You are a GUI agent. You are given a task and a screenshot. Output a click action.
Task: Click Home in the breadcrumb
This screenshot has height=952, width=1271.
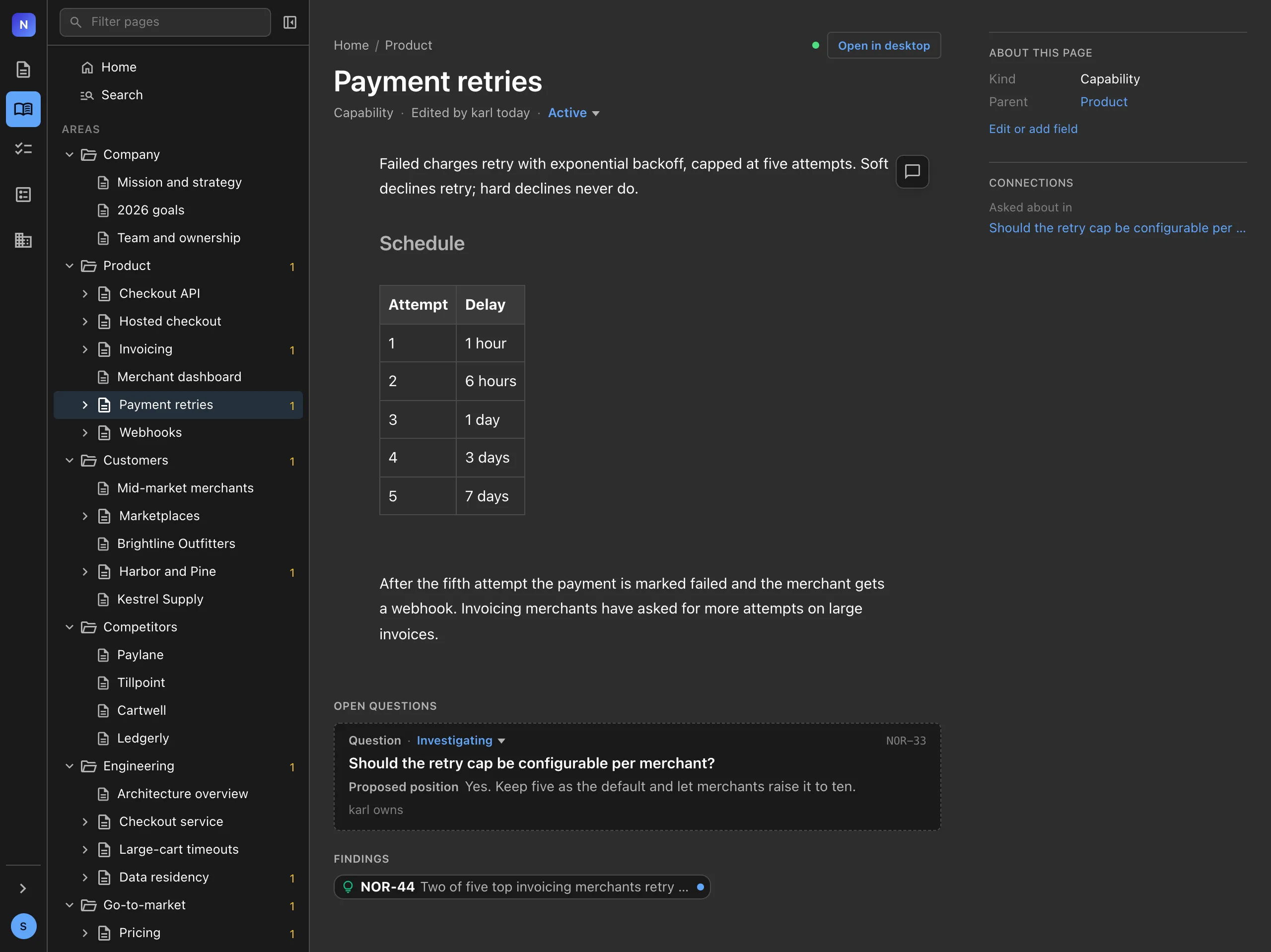pos(351,45)
